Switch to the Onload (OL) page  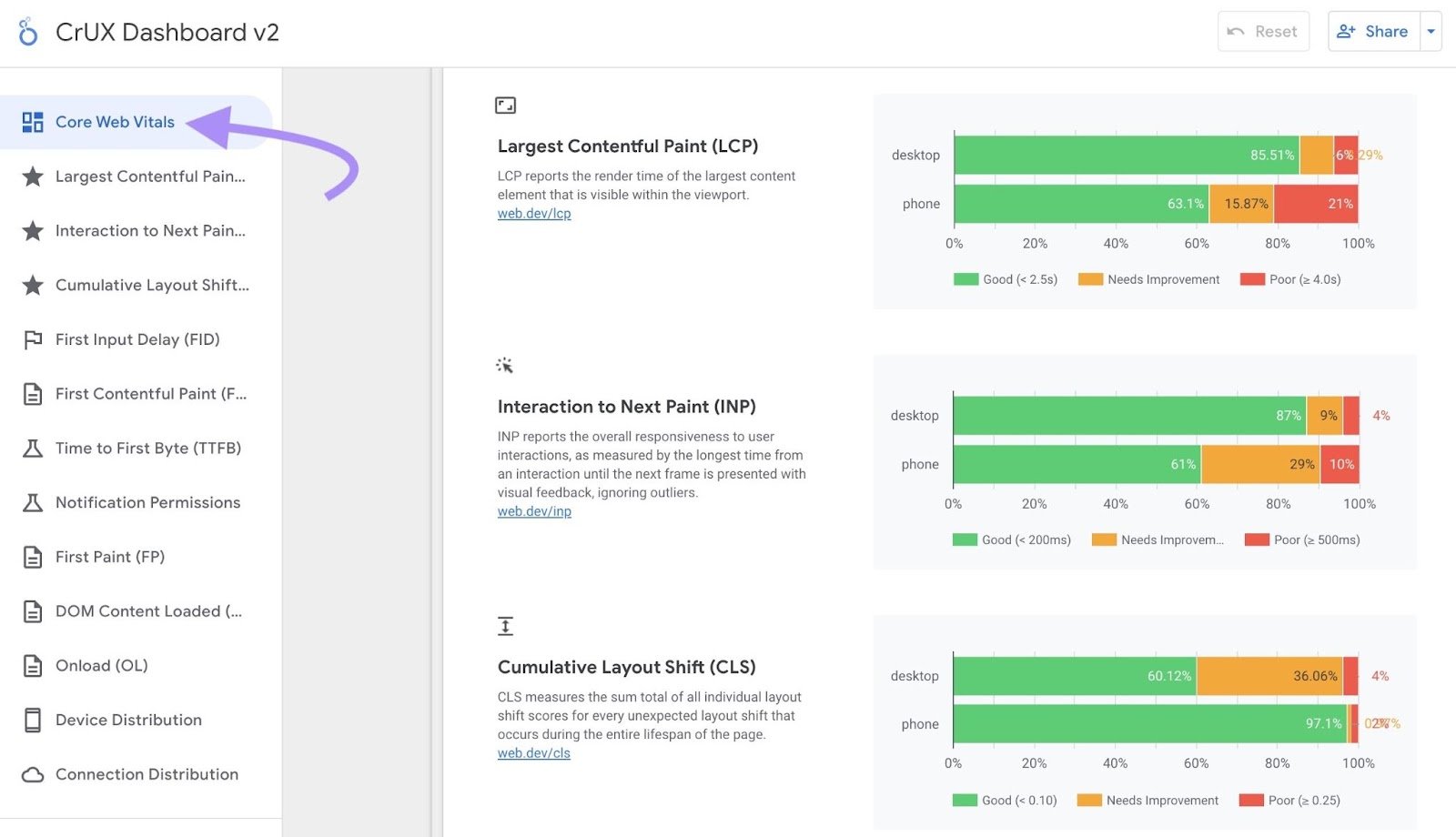pyautogui.click(x=100, y=665)
